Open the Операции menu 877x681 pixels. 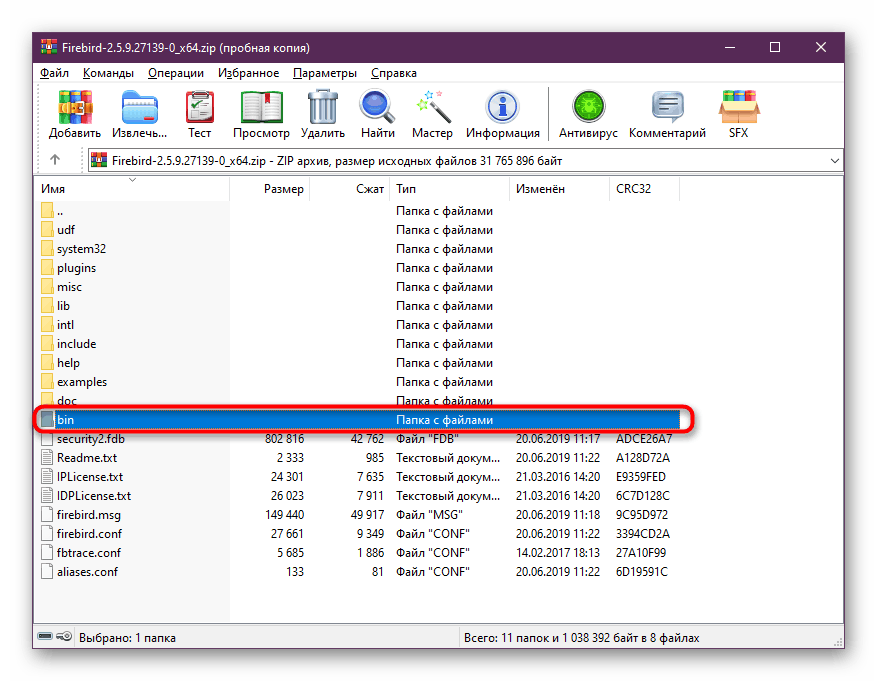click(176, 73)
